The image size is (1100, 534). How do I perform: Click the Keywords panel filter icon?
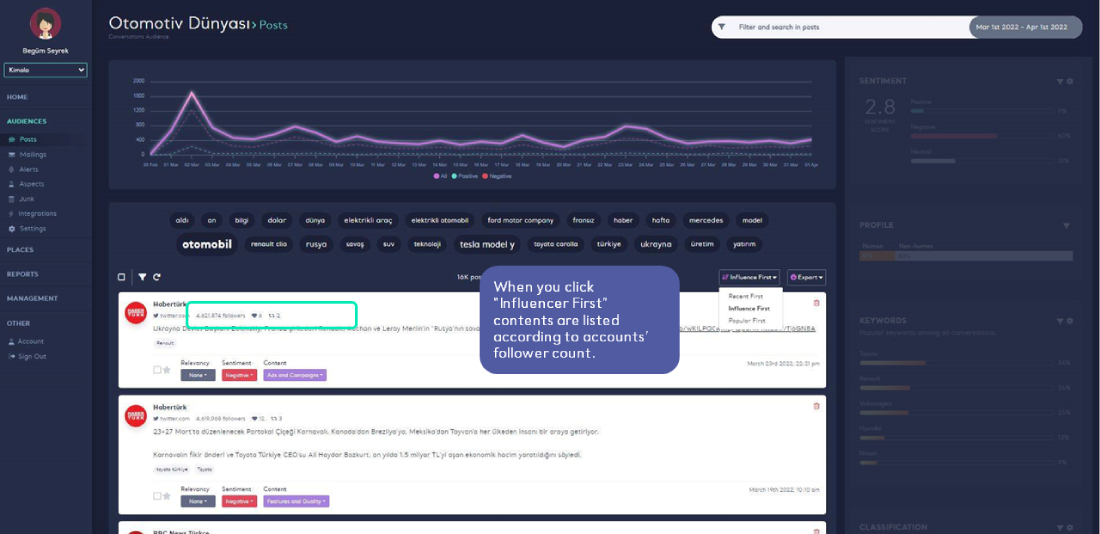point(1060,321)
